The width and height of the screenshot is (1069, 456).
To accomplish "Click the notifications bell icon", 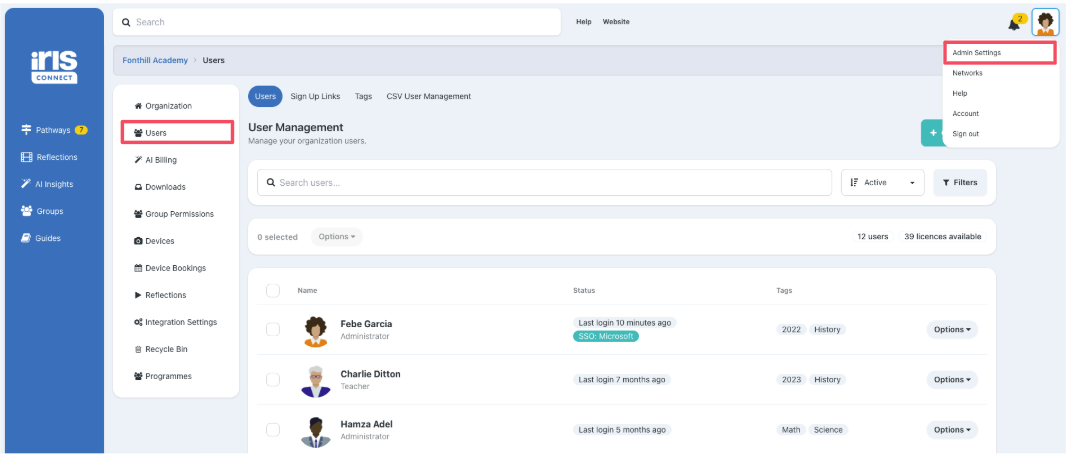I will tap(1014, 23).
